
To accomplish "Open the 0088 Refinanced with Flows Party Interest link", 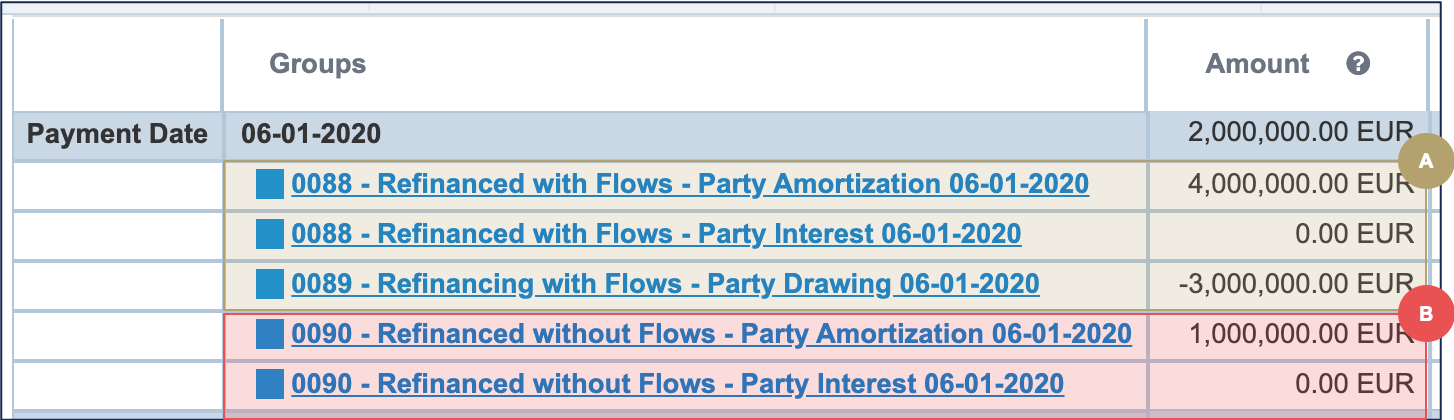I will coord(656,235).
